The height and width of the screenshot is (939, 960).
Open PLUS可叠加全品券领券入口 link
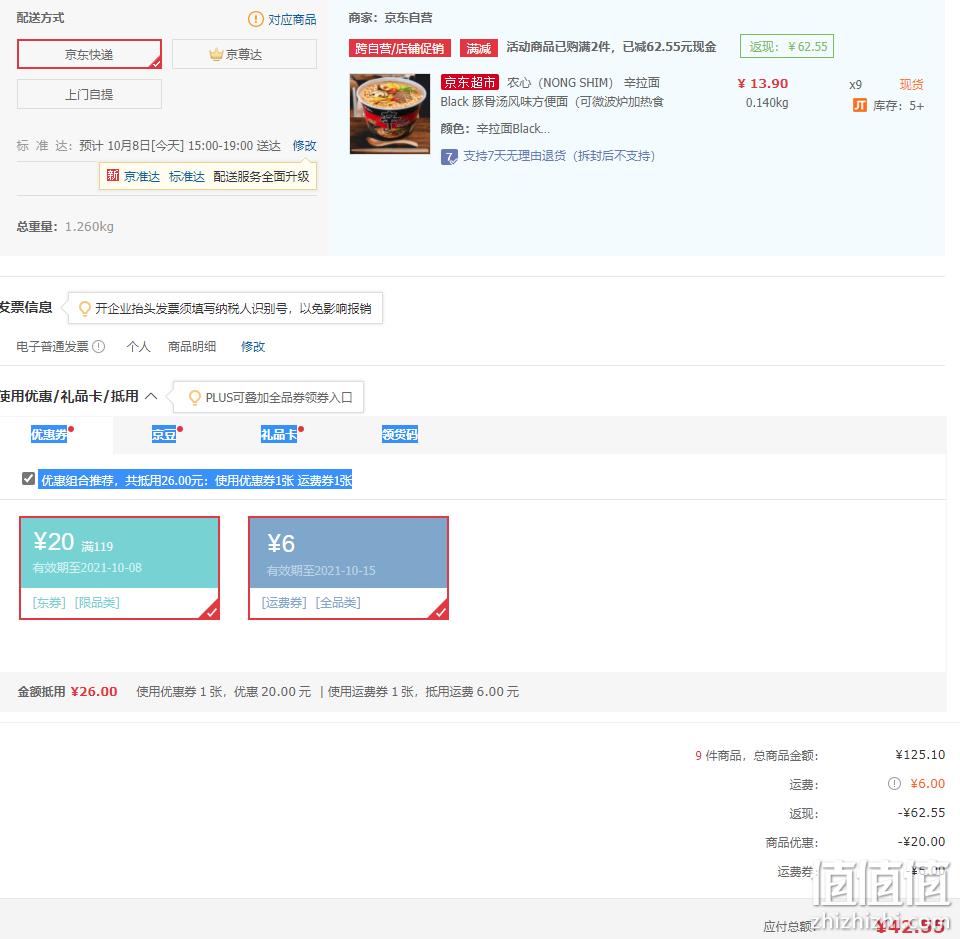pos(279,398)
